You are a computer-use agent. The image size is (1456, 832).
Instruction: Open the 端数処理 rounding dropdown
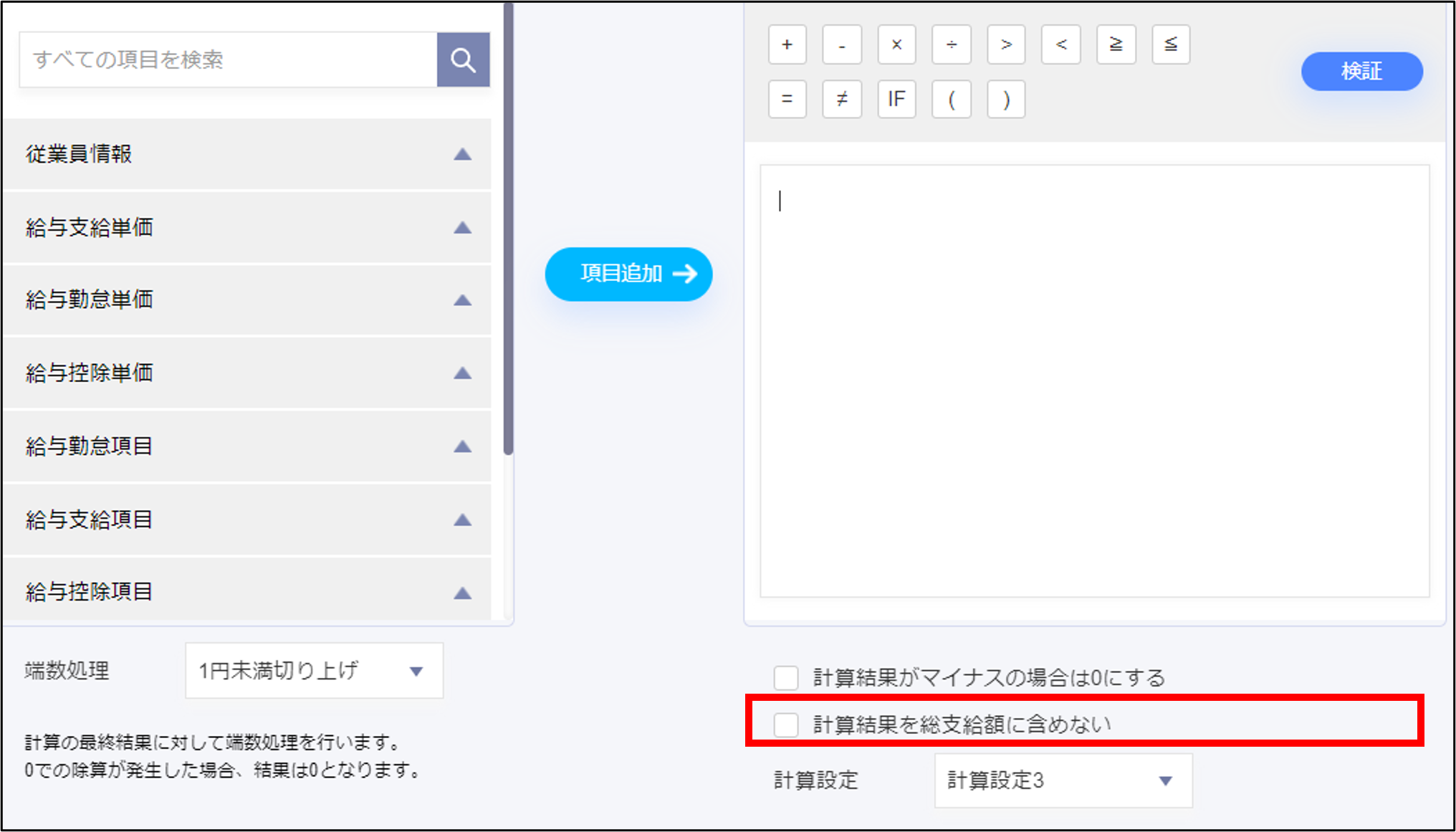click(x=314, y=671)
